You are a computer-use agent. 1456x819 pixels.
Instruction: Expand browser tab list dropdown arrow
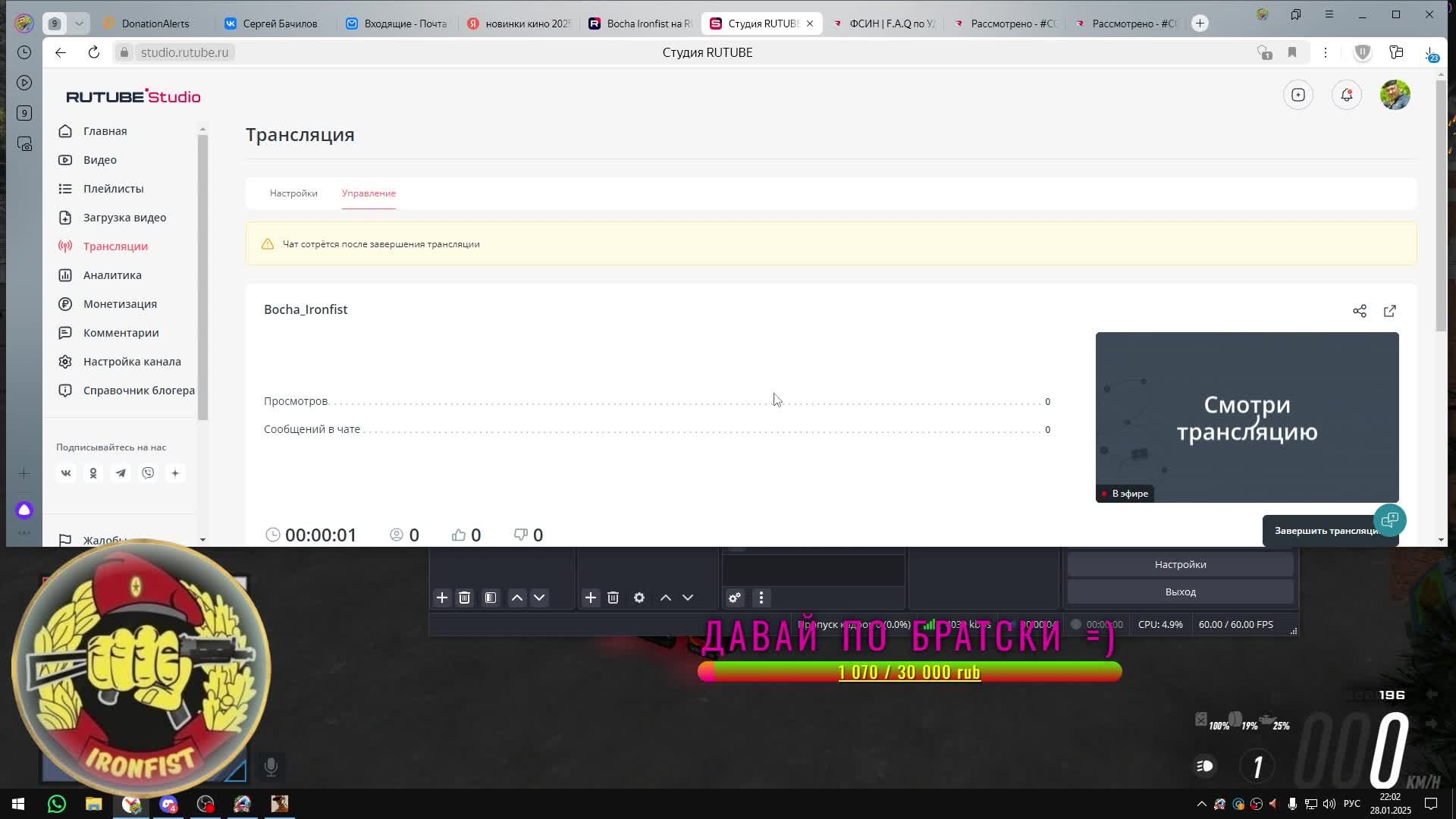[79, 24]
